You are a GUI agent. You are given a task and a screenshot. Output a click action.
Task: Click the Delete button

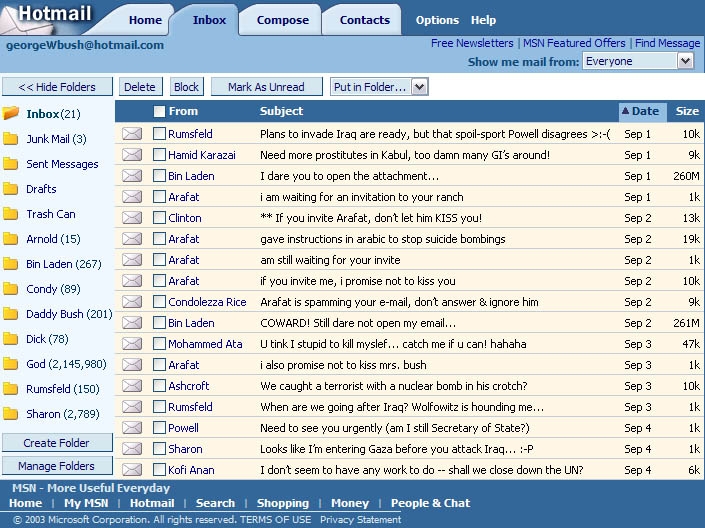[140, 87]
